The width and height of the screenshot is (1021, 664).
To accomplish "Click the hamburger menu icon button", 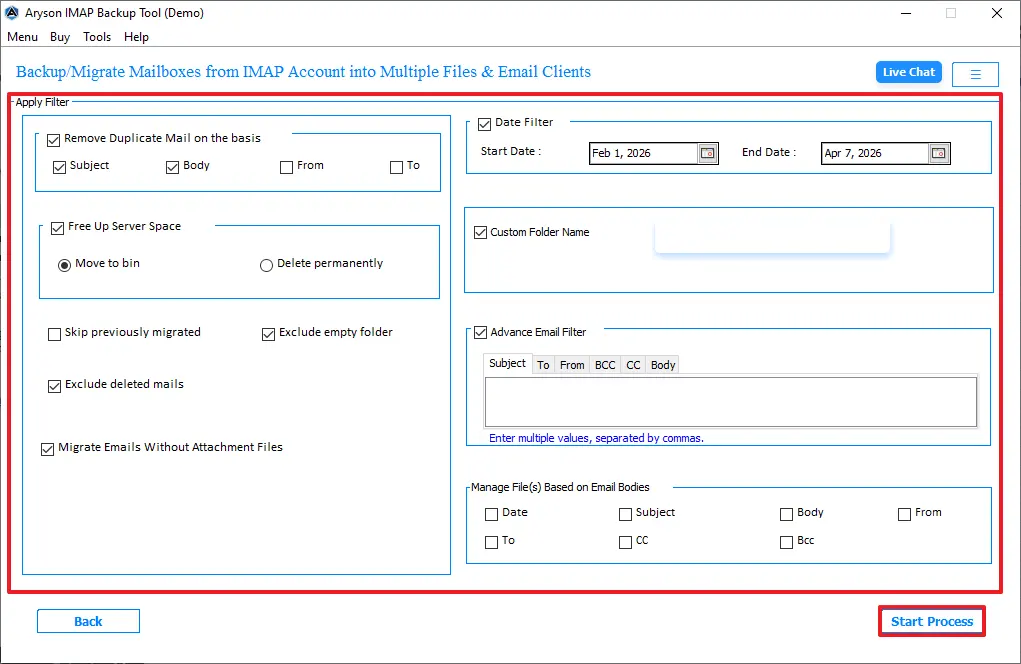I will [975, 74].
